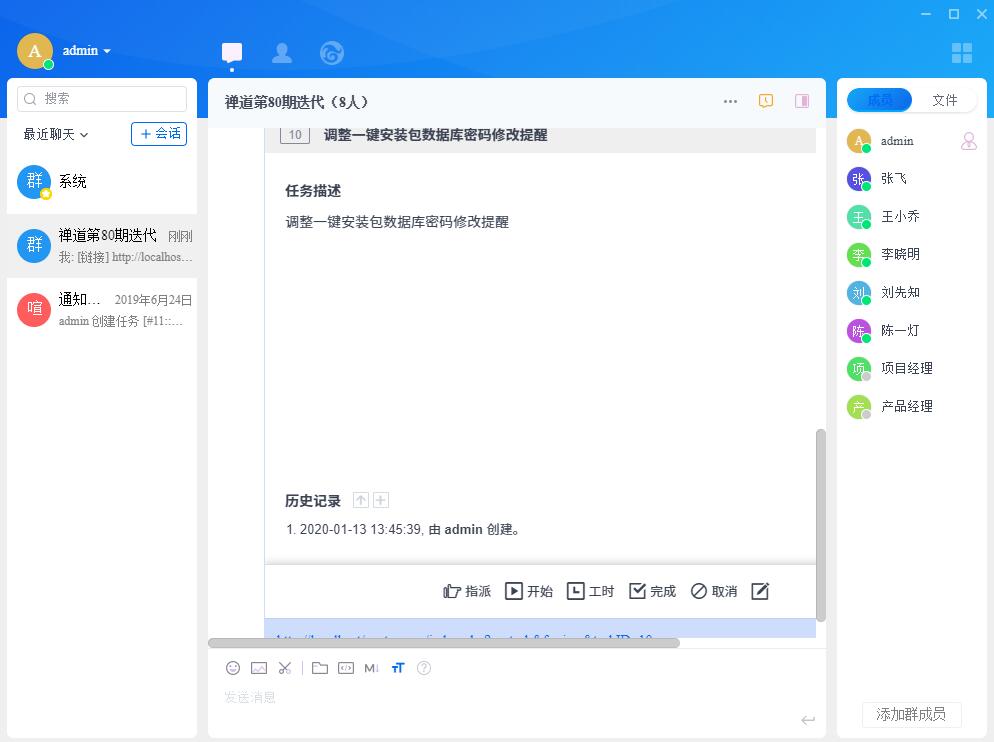Image resolution: width=994 pixels, height=742 pixels.
Task: Open the emoji picker icon
Action: pos(233,668)
